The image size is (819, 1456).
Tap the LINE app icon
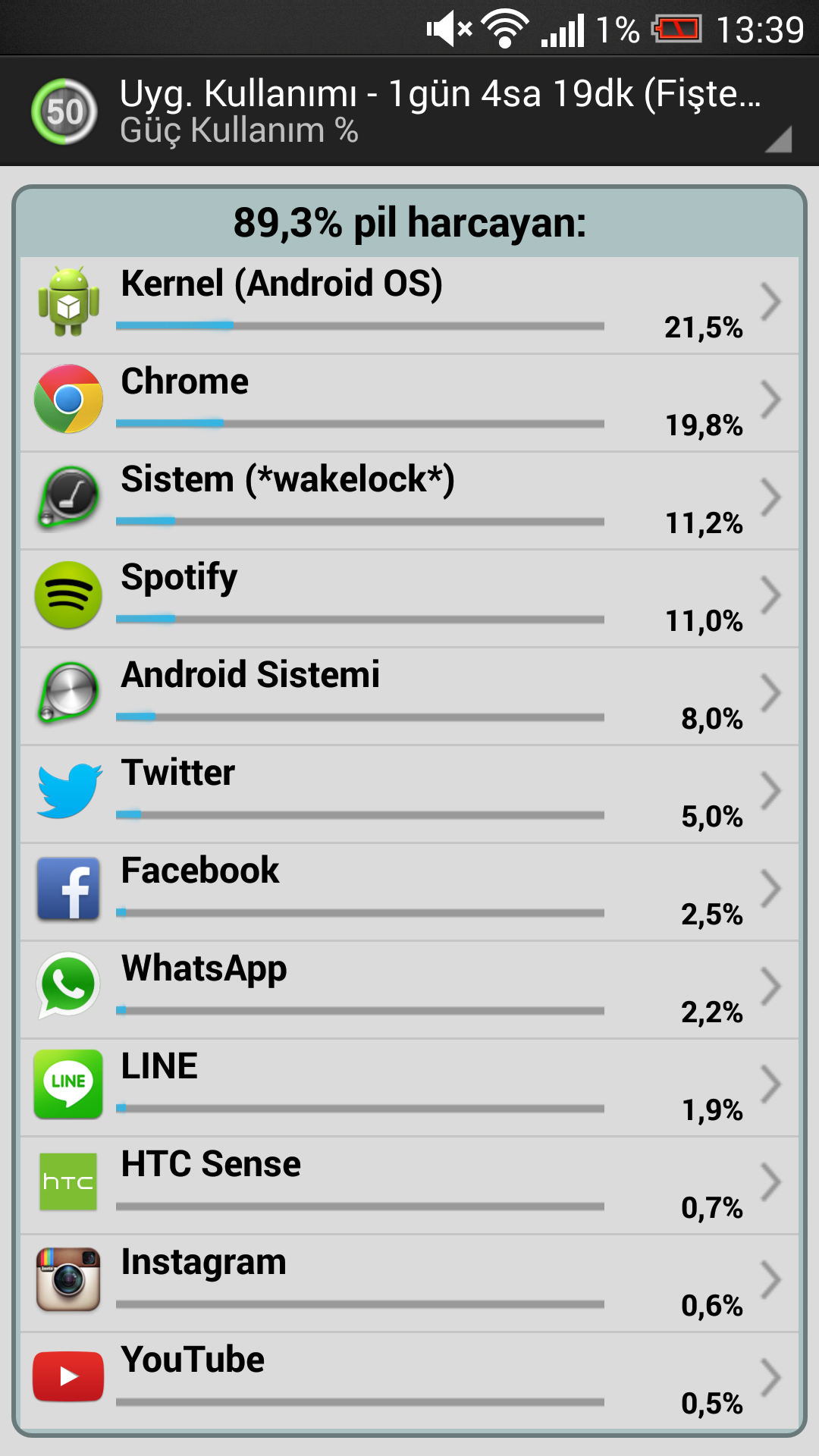tap(68, 1084)
